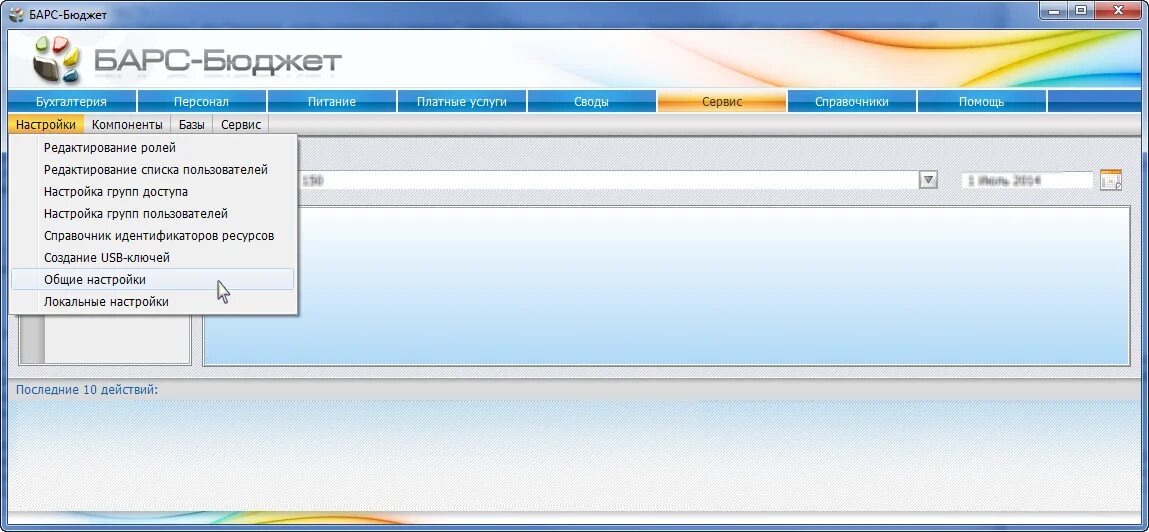Close the БАРС-Бюджет window
The height and width of the screenshot is (532, 1149).
tap(1120, 10)
